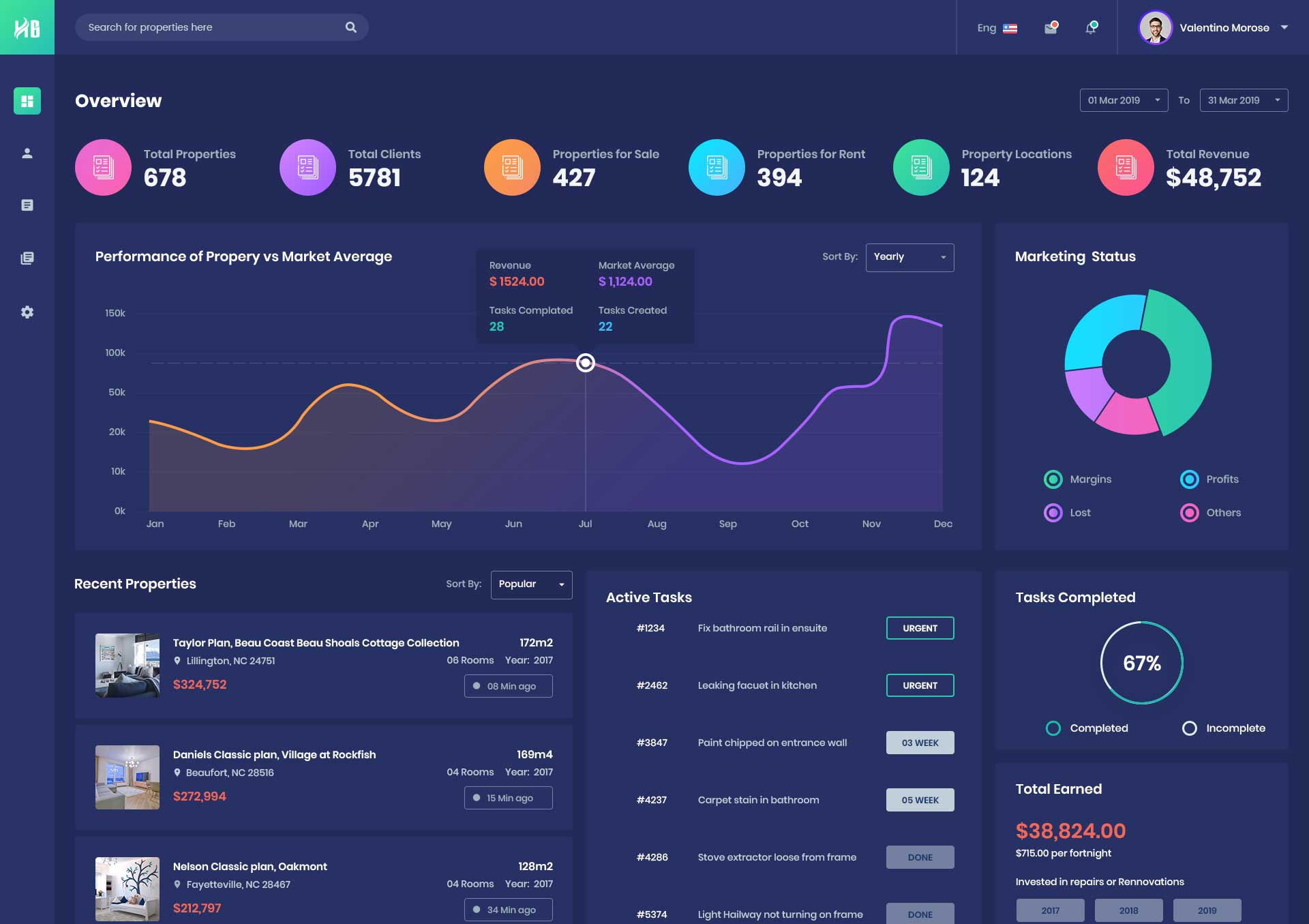Click the July marker on chart line
1309x924 pixels.
(585, 363)
